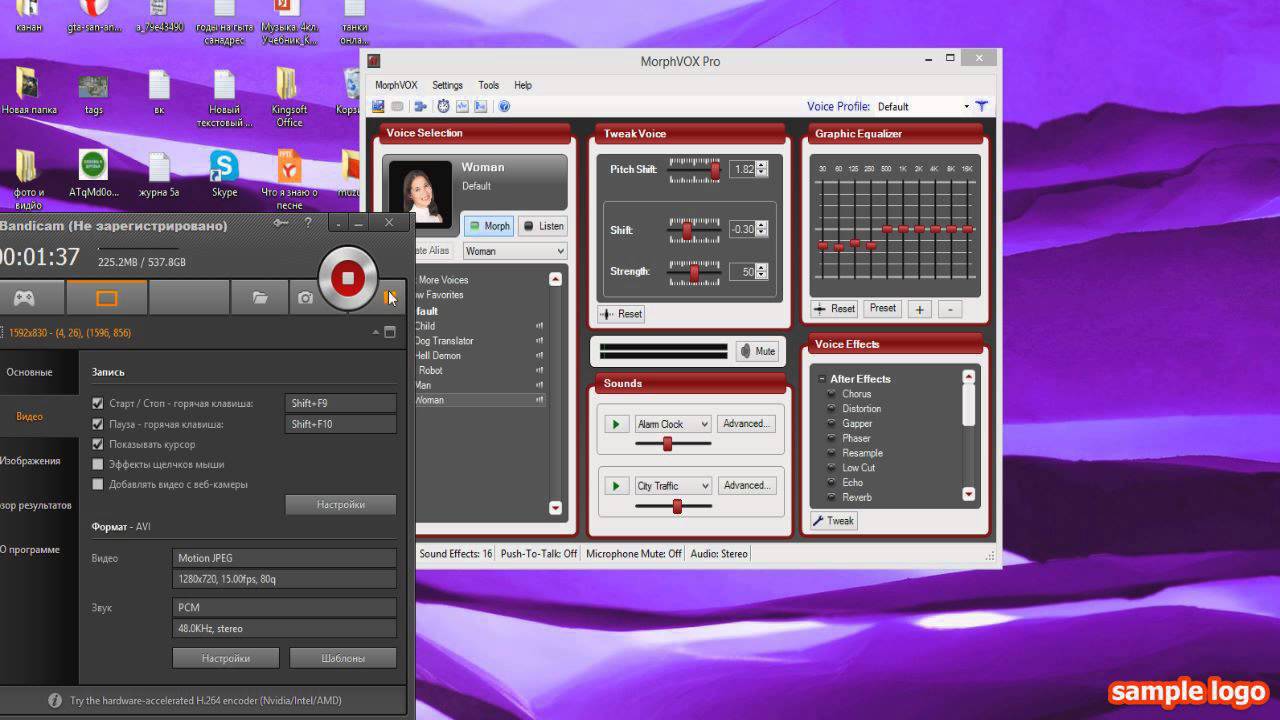Play the Alarm Clock sound
Viewport: 1280px width, 720px height.
pos(616,424)
